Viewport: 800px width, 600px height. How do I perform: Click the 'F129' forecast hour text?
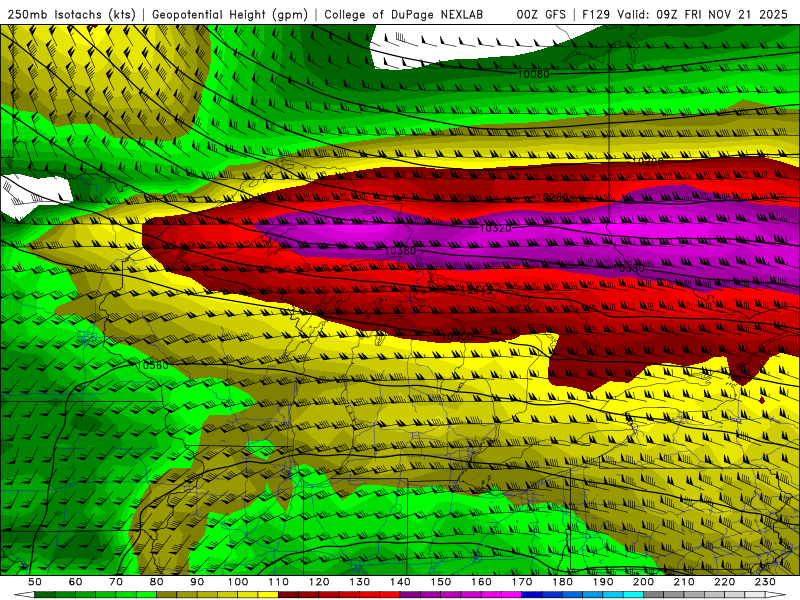596,15
